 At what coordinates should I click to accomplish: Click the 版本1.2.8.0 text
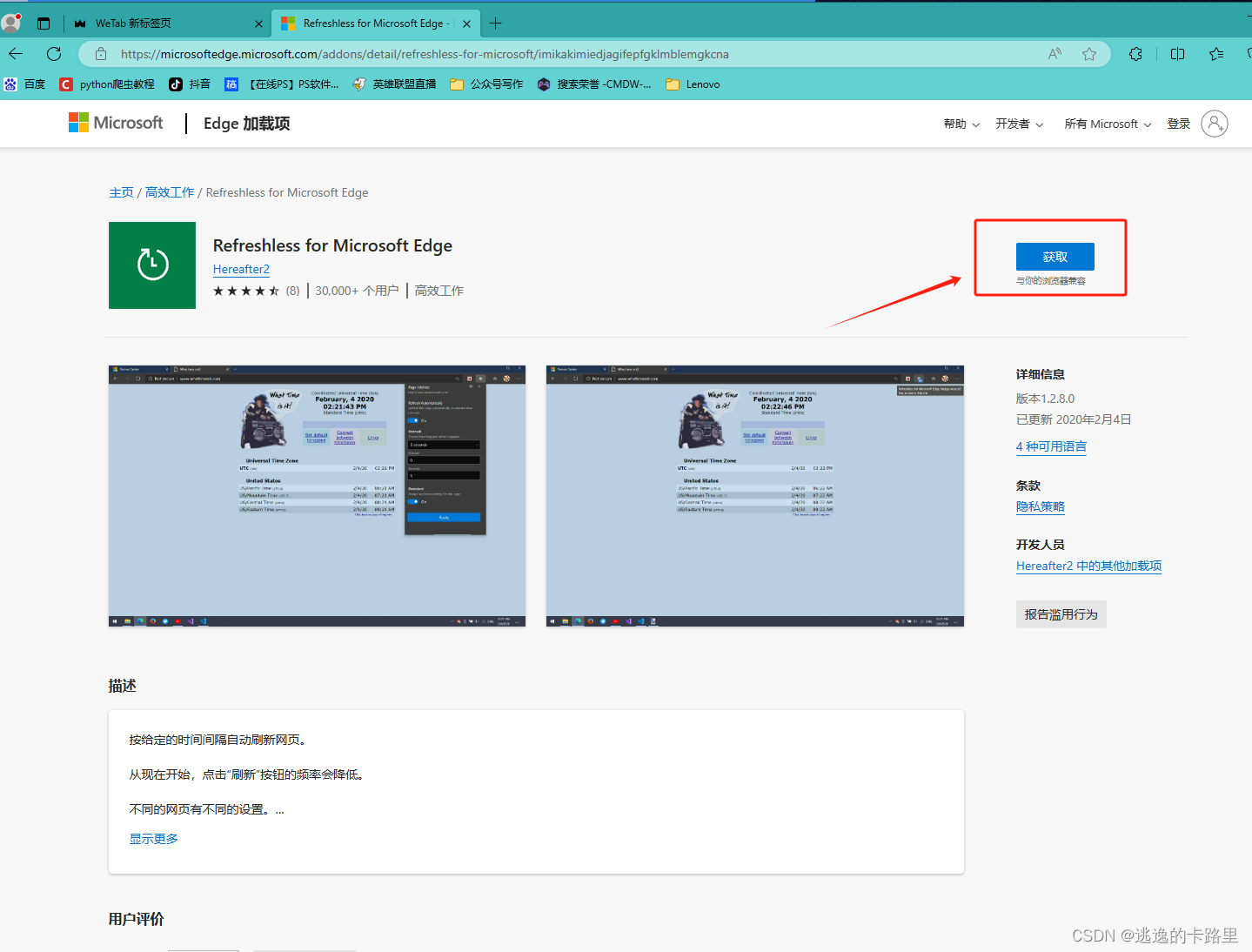[x=1045, y=399]
